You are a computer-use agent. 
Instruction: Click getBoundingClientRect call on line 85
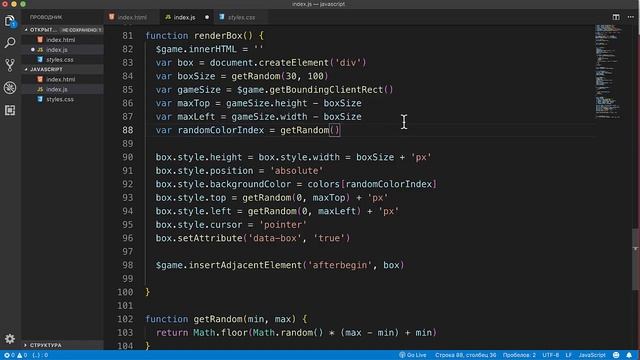[326, 90]
